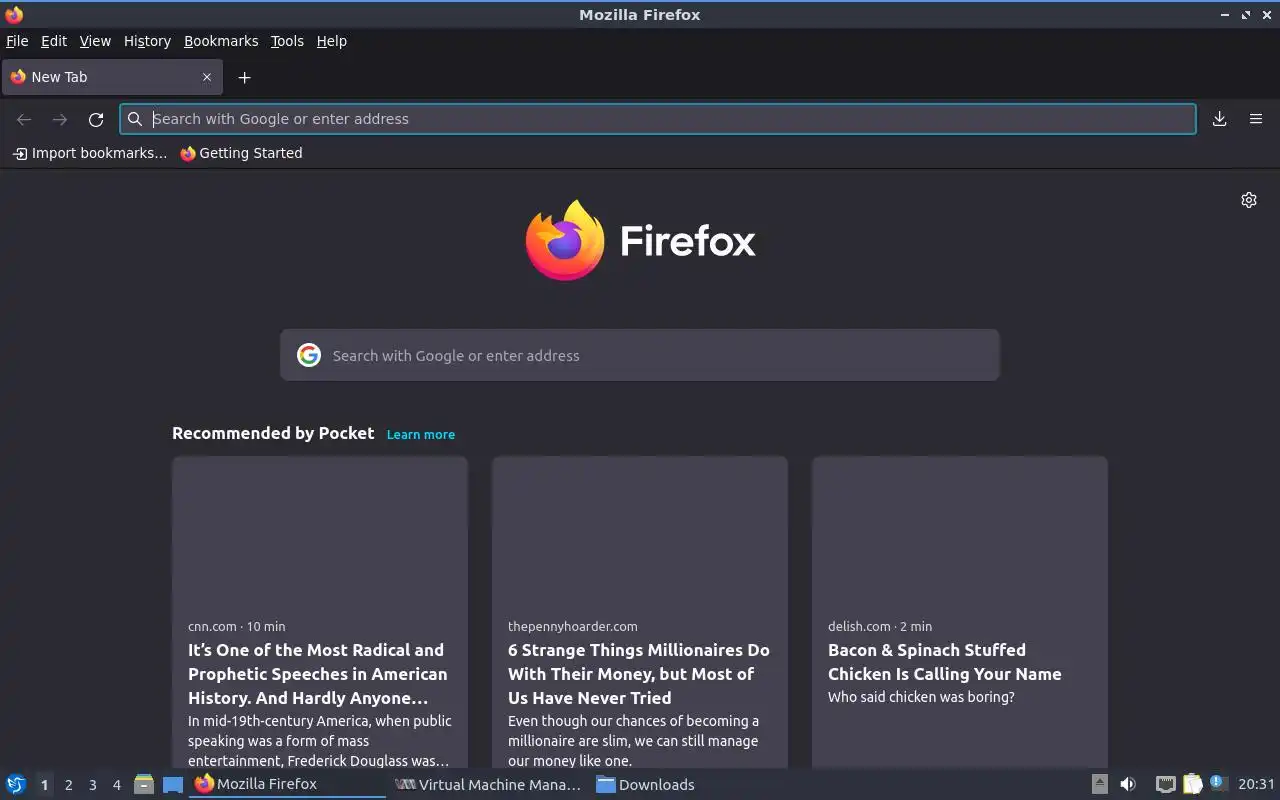
Task: Click the delish.com source label
Action: tap(859, 626)
